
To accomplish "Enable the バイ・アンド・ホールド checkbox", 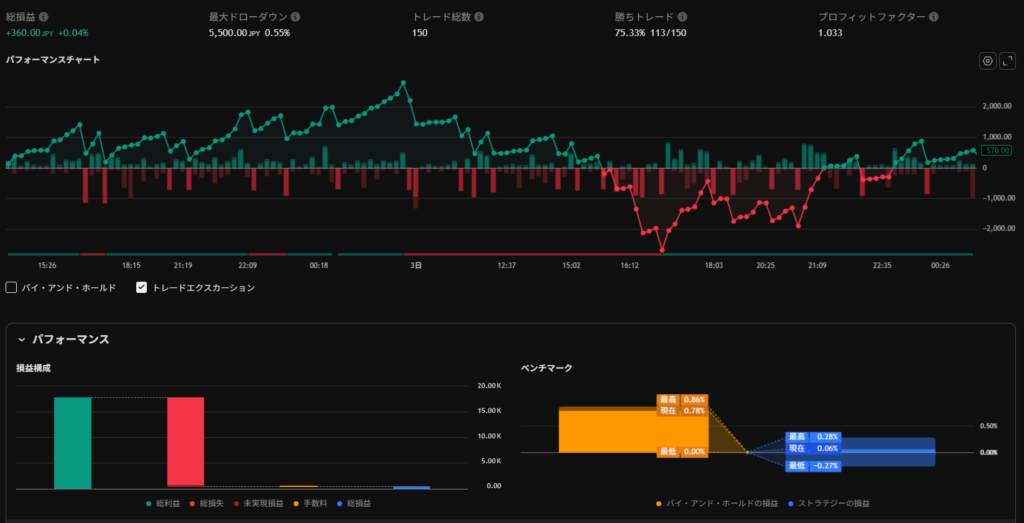I will (x=11, y=287).
